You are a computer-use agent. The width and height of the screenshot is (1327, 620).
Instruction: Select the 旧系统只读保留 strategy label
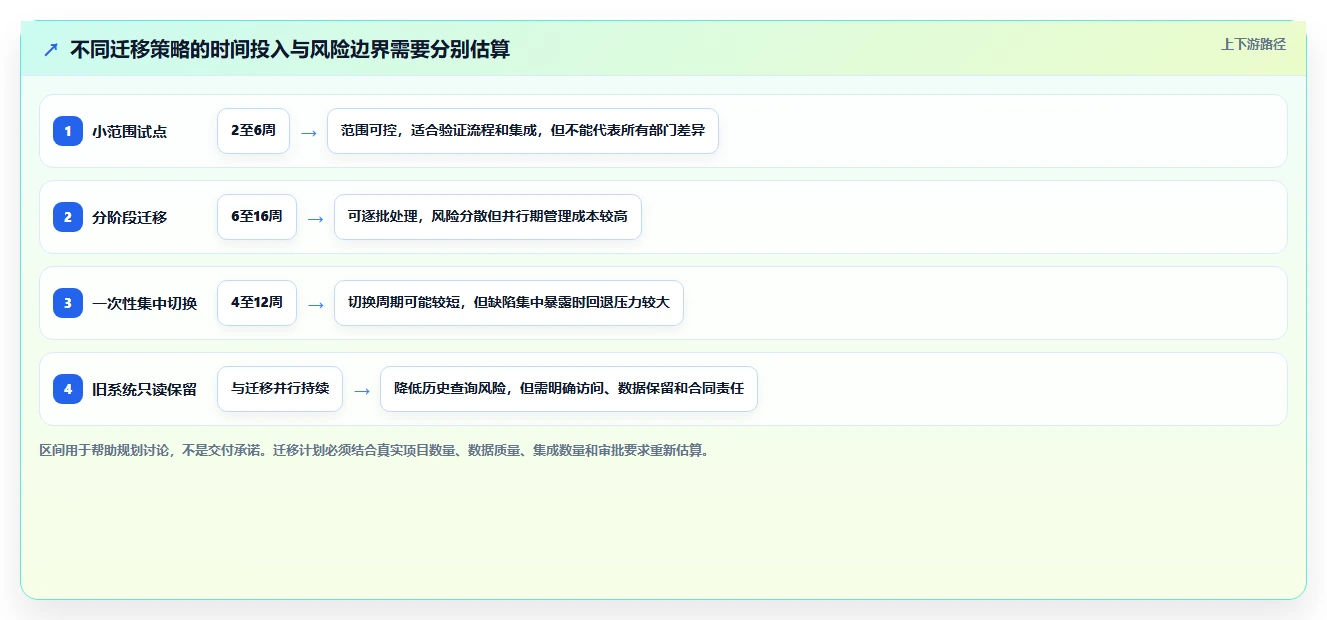point(145,389)
